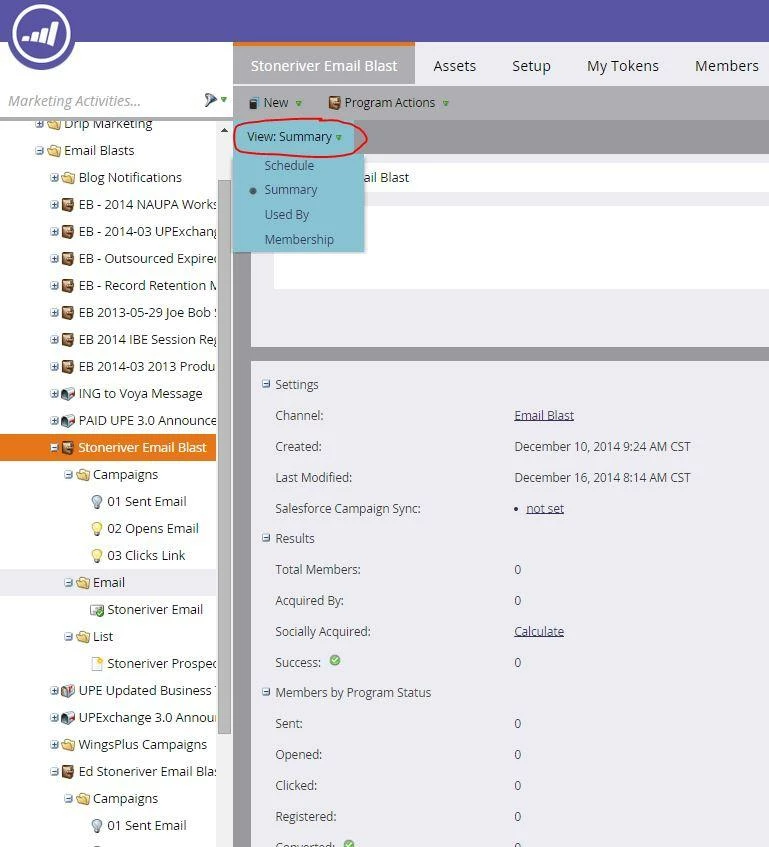Collapse the Email Blasts folder
The image size is (769, 847).
point(39,151)
